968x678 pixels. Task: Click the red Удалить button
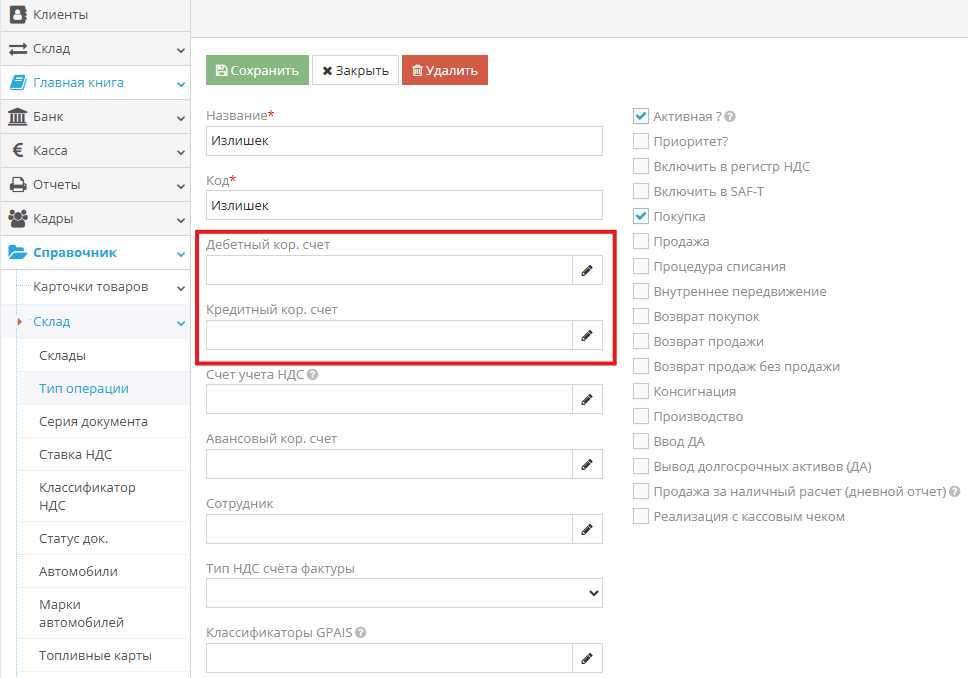[444, 71]
